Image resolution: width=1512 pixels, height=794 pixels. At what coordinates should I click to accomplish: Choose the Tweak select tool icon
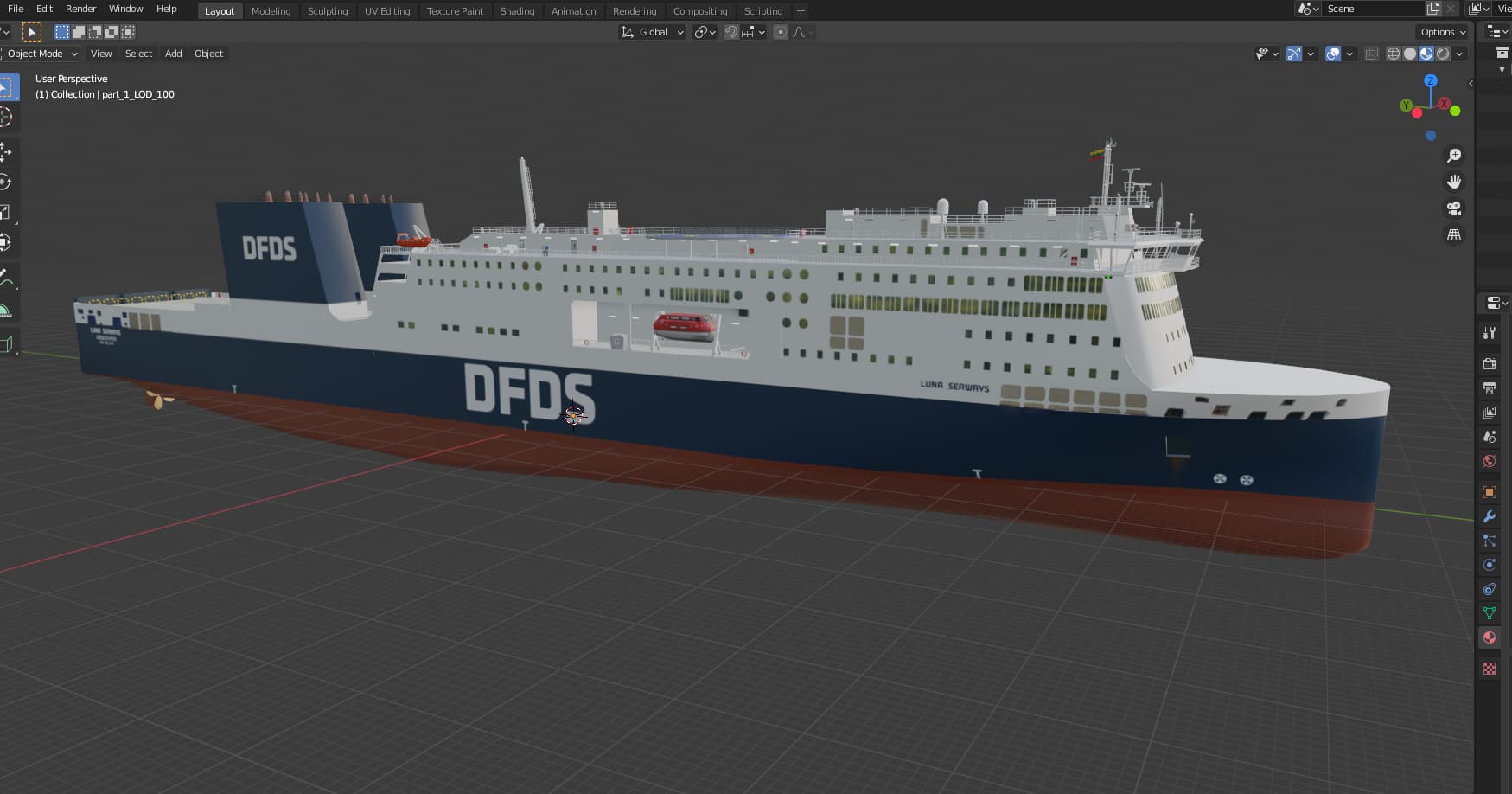pos(31,32)
